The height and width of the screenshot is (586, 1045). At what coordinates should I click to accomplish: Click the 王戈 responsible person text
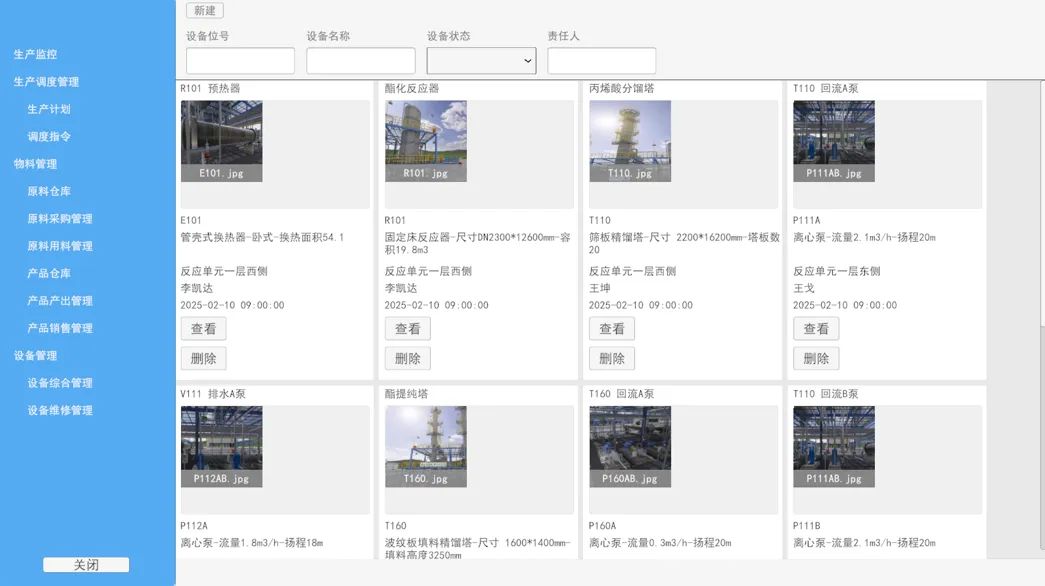[803, 288]
